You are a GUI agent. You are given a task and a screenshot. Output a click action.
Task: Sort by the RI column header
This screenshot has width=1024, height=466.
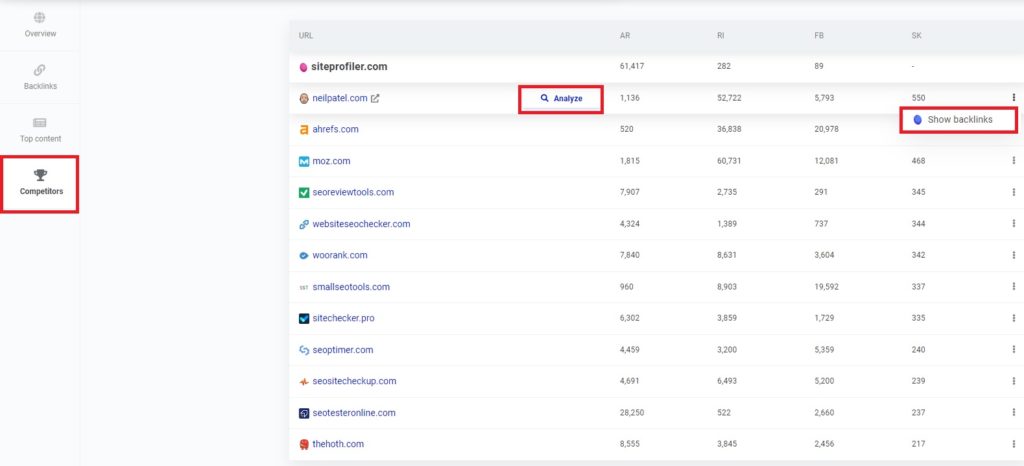pyautogui.click(x=720, y=36)
